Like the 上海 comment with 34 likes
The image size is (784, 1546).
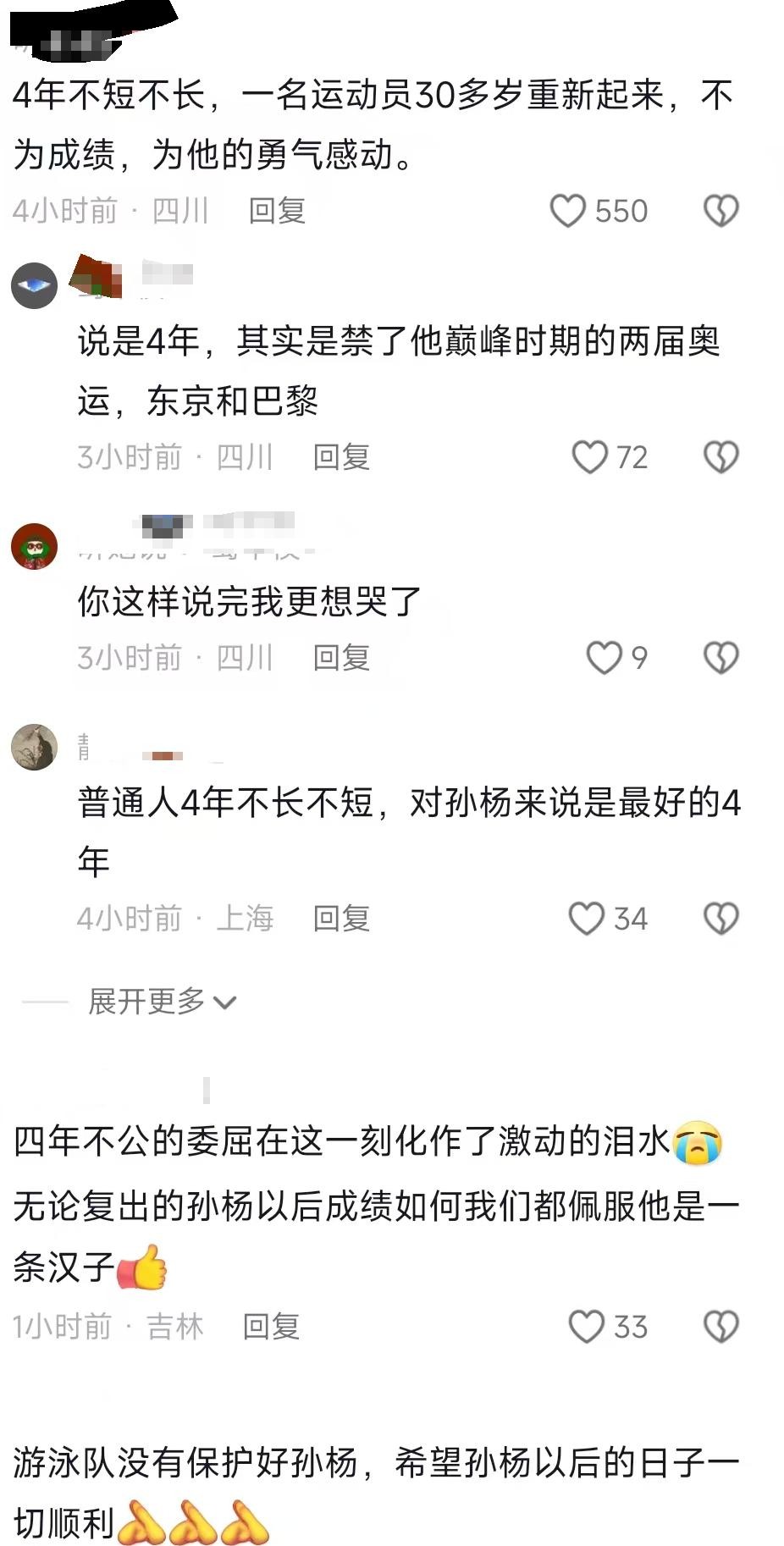[x=586, y=919]
